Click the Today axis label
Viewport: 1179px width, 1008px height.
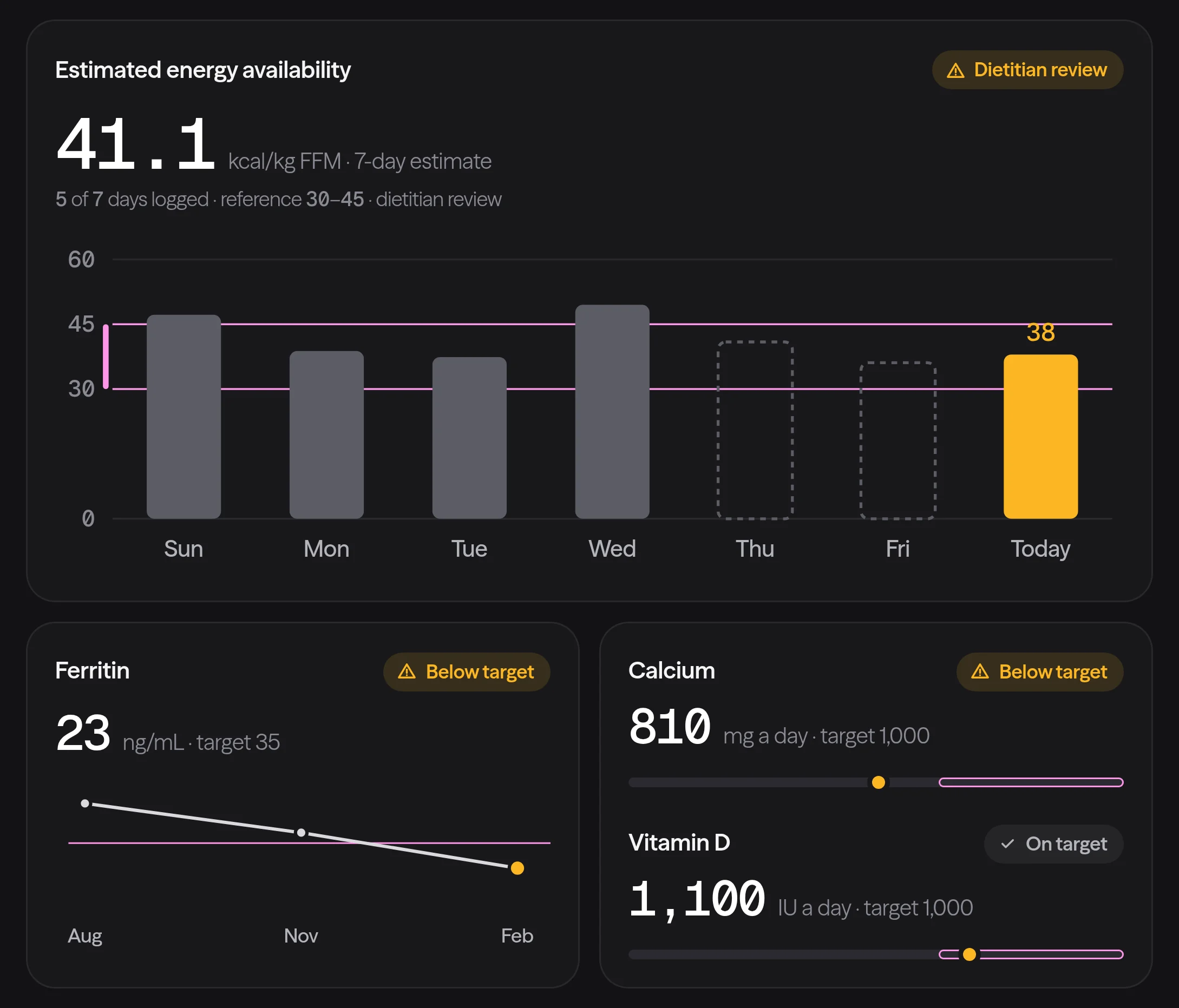tap(1041, 549)
